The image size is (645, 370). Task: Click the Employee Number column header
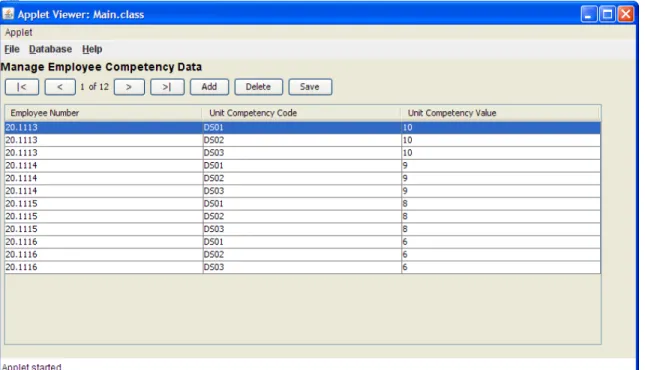tap(103, 113)
